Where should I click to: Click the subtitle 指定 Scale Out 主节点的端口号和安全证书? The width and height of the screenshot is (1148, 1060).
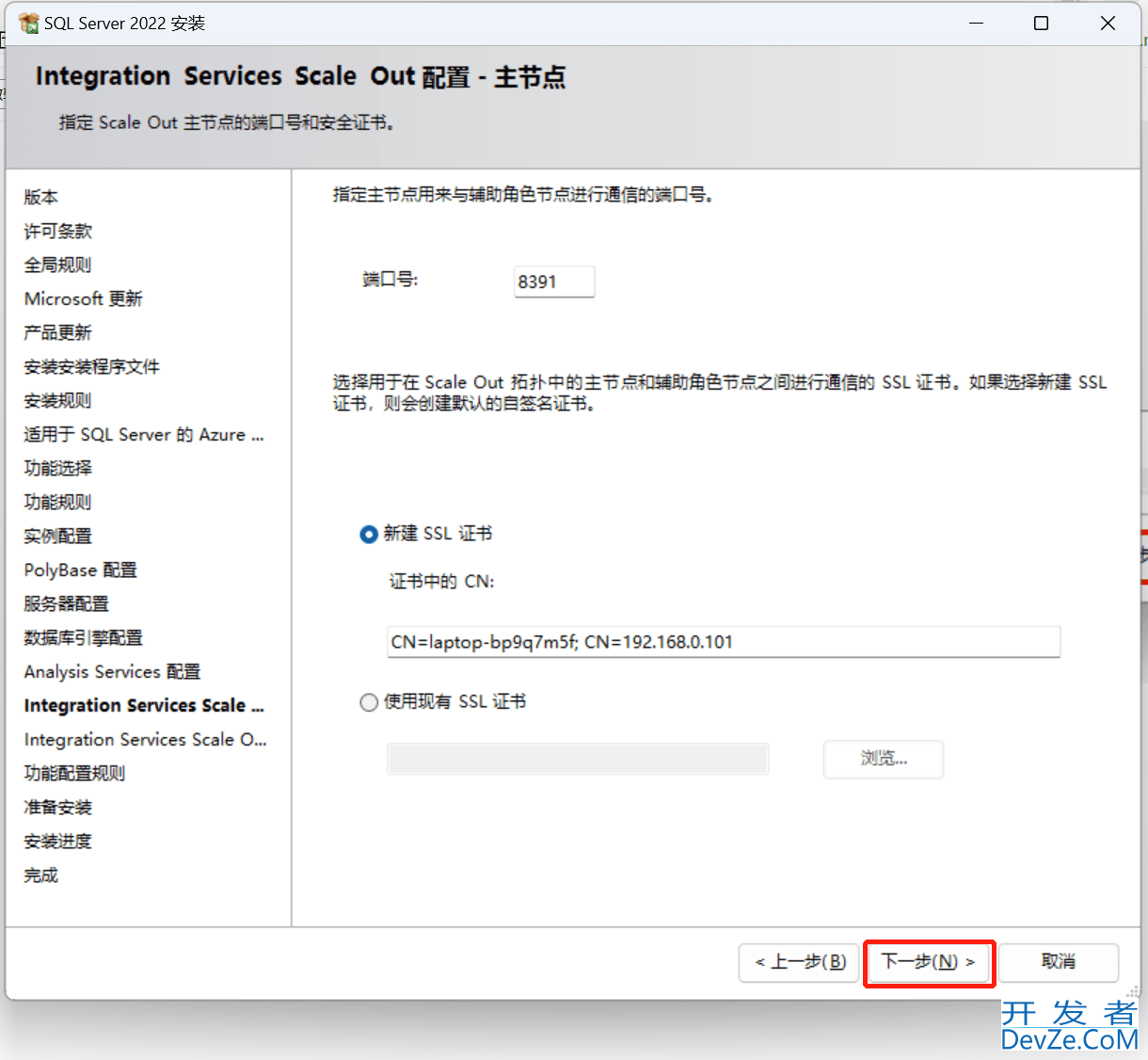point(227,122)
